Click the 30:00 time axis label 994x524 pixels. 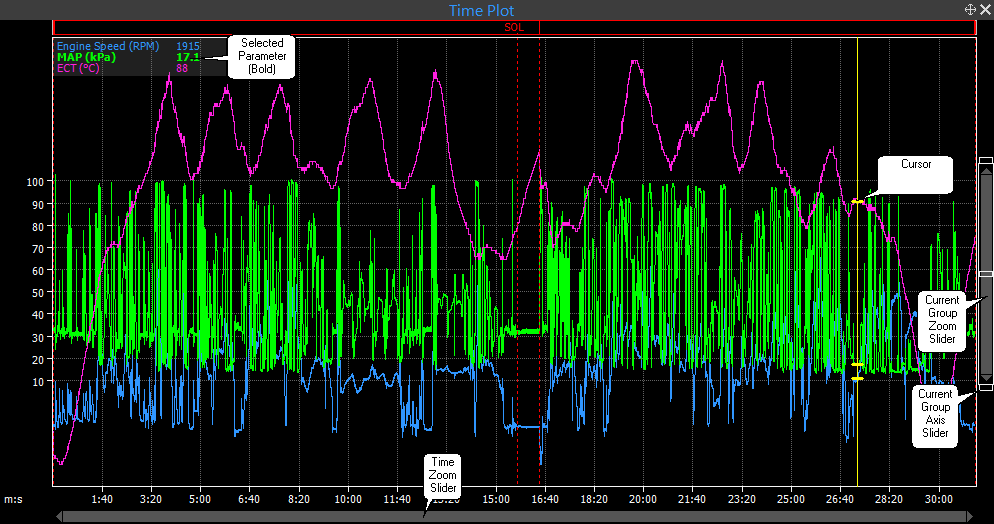tap(938, 499)
